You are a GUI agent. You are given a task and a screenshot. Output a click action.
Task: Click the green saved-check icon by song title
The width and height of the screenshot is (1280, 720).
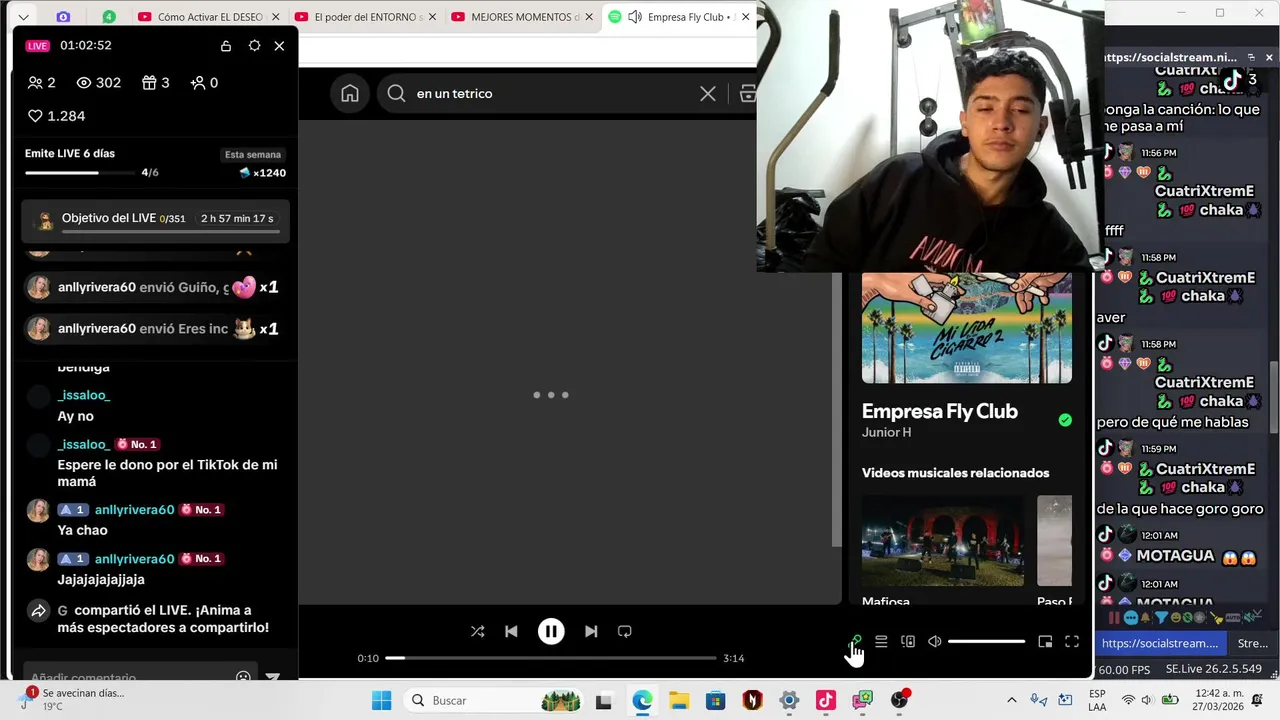point(1065,420)
